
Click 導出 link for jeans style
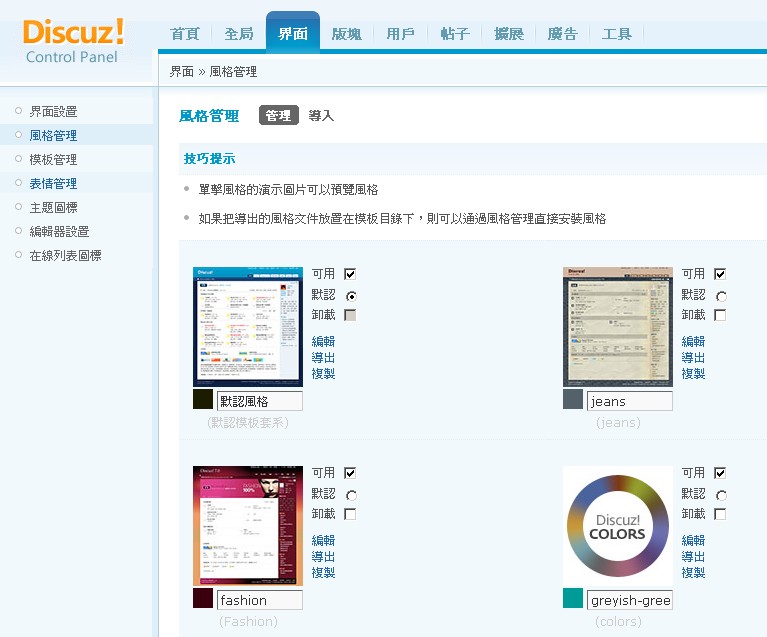[693, 357]
